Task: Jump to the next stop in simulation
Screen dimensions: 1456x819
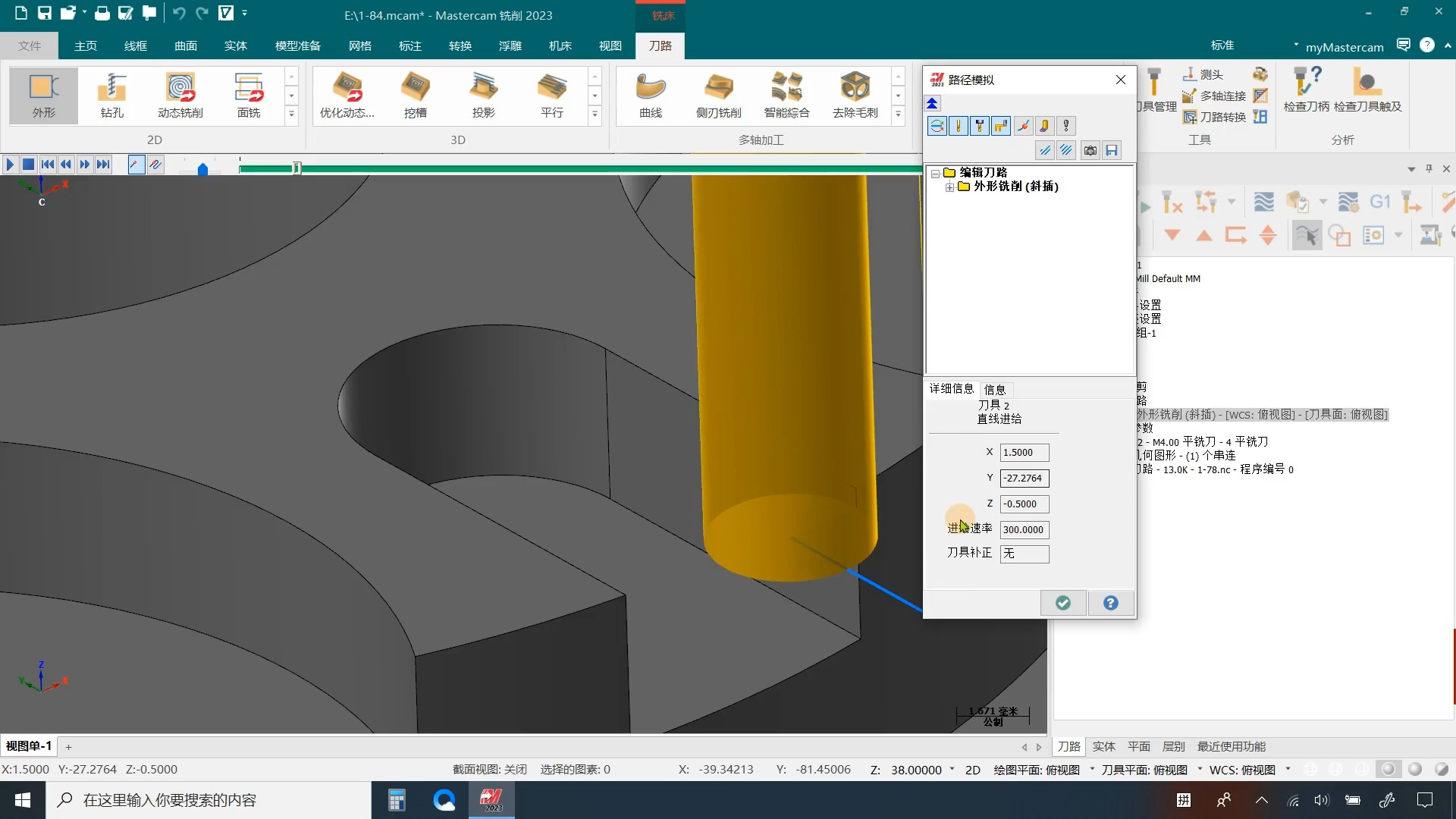Action: 104,164
